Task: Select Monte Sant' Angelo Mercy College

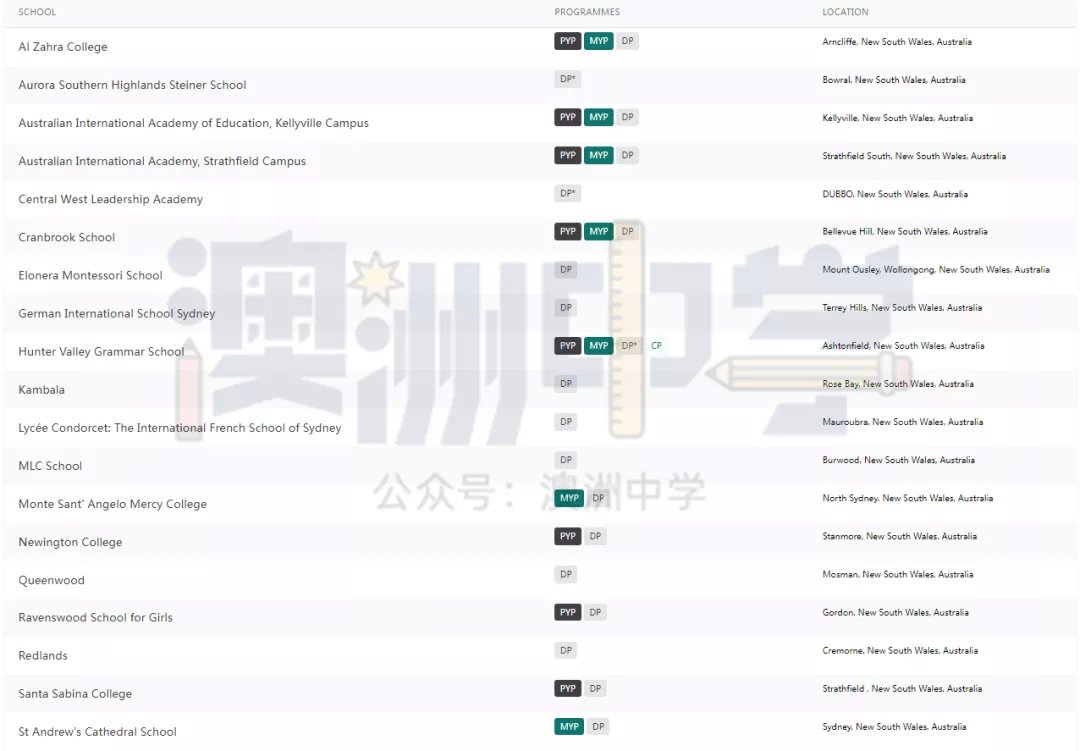Action: pyautogui.click(x=112, y=504)
